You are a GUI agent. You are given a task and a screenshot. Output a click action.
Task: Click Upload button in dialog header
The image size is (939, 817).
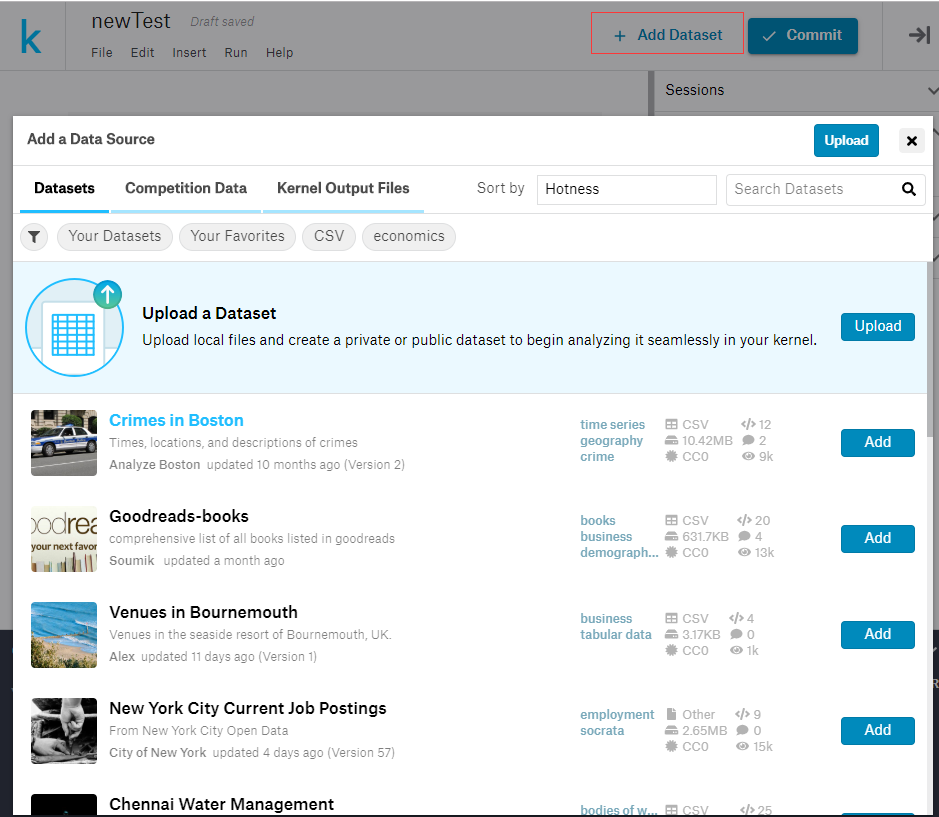[x=846, y=141]
